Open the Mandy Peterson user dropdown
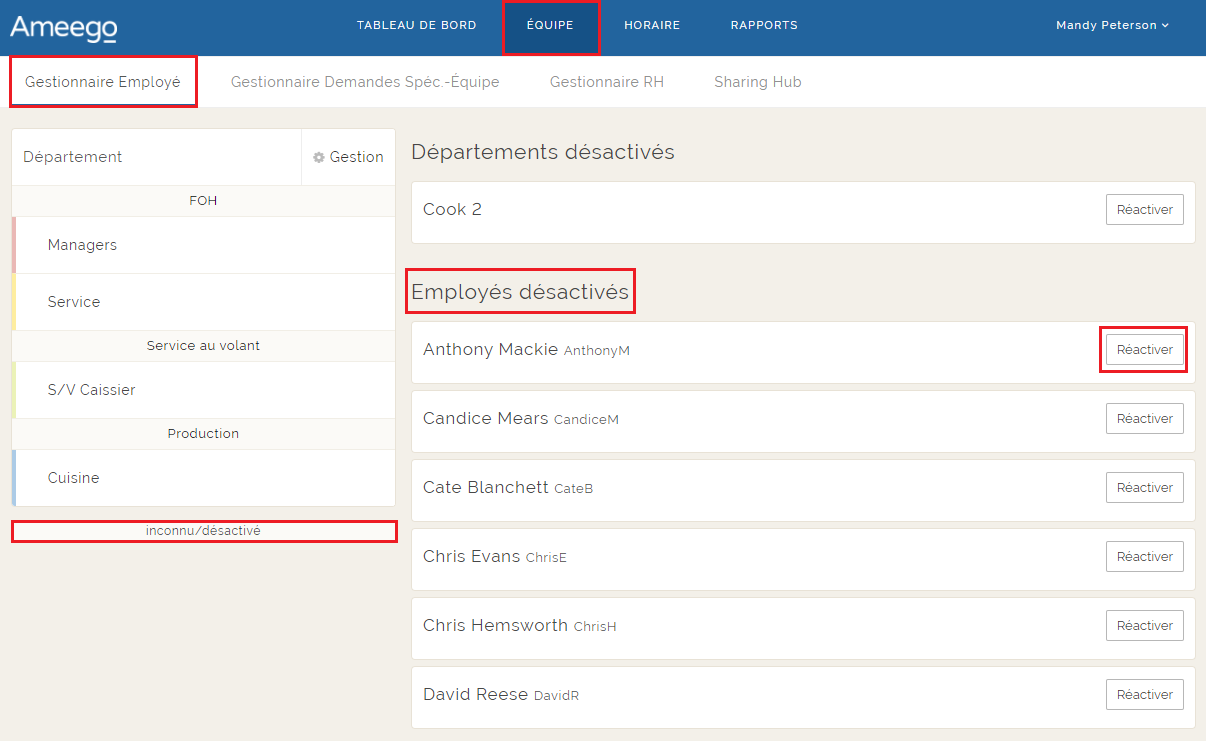 (1112, 26)
